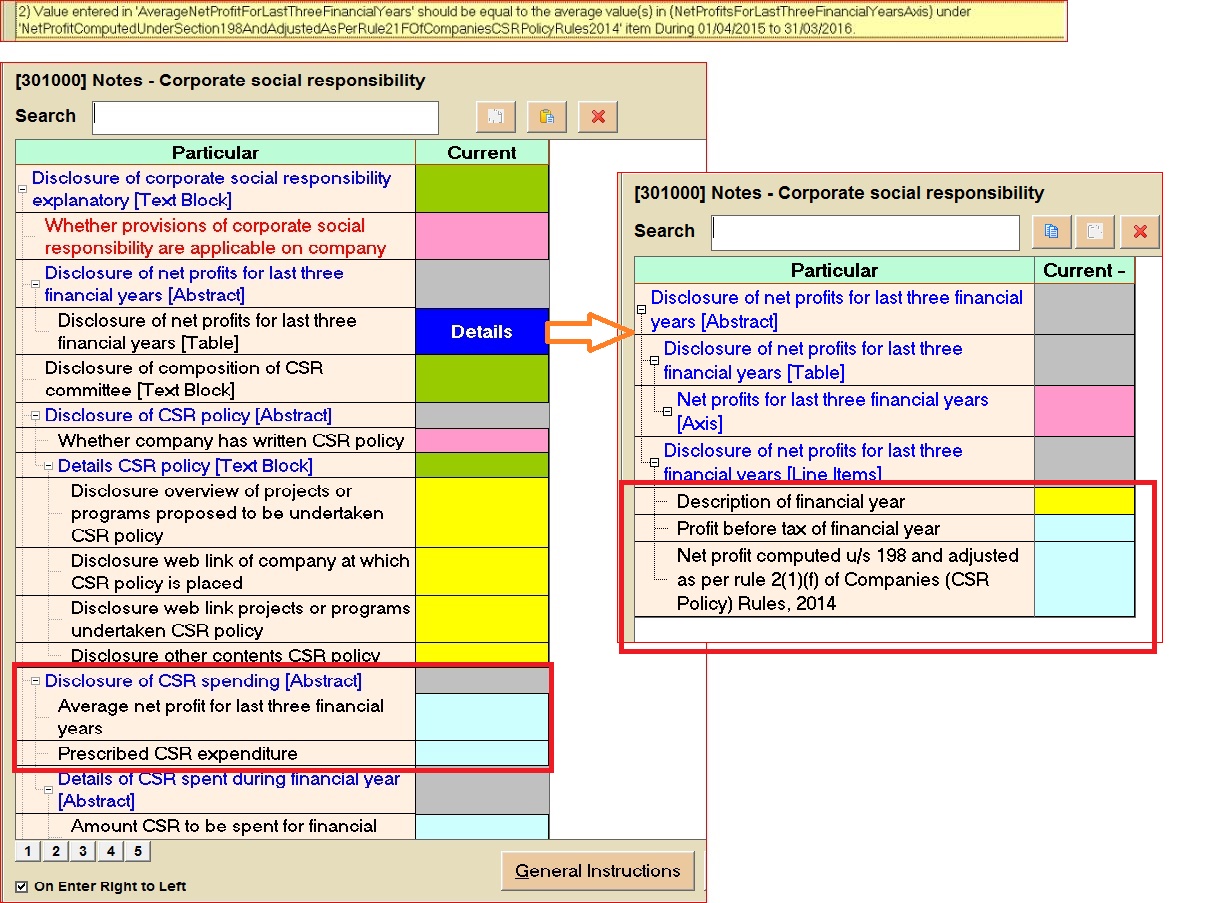The height and width of the screenshot is (903, 1218).
Task: Collapse 'Net profits for last three financial years [Axis]' node
Action: [x=667, y=412]
